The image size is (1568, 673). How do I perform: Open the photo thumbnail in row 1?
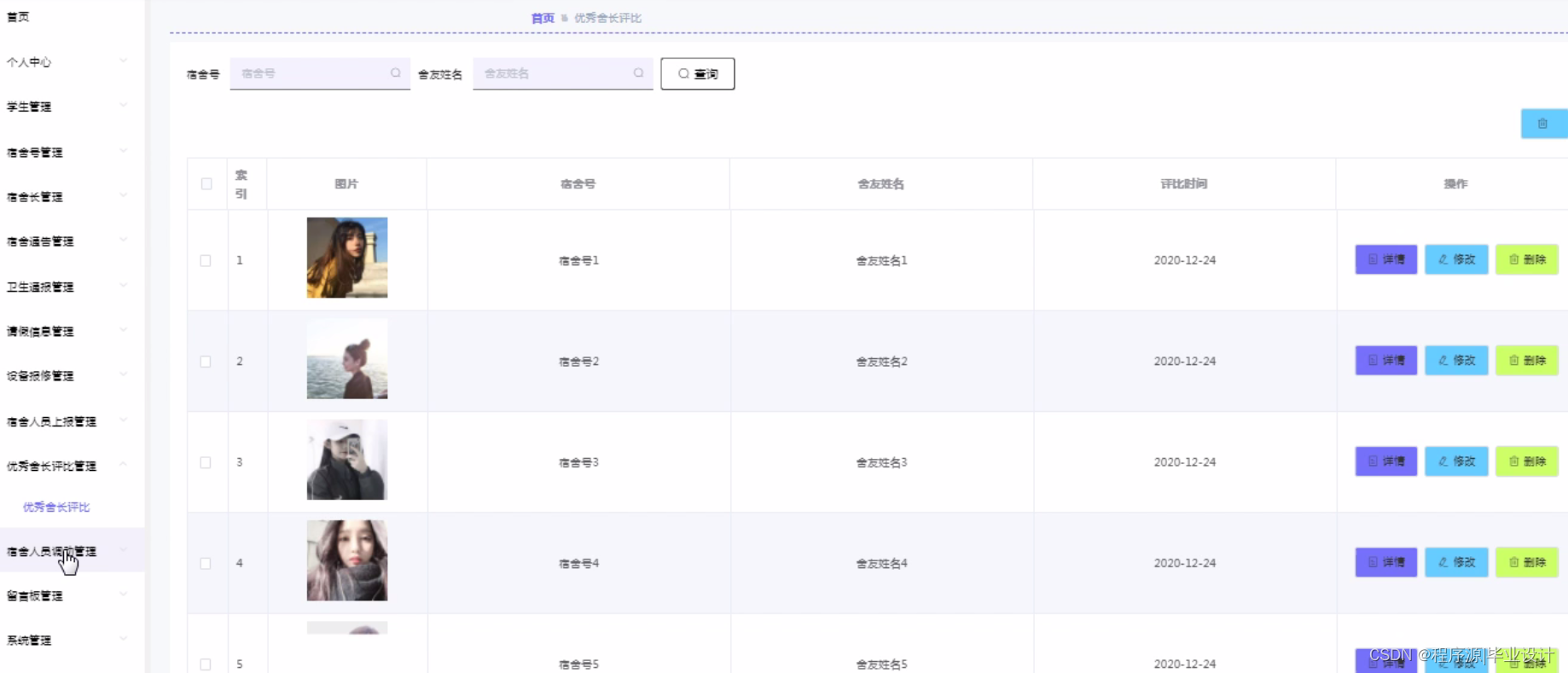[347, 258]
